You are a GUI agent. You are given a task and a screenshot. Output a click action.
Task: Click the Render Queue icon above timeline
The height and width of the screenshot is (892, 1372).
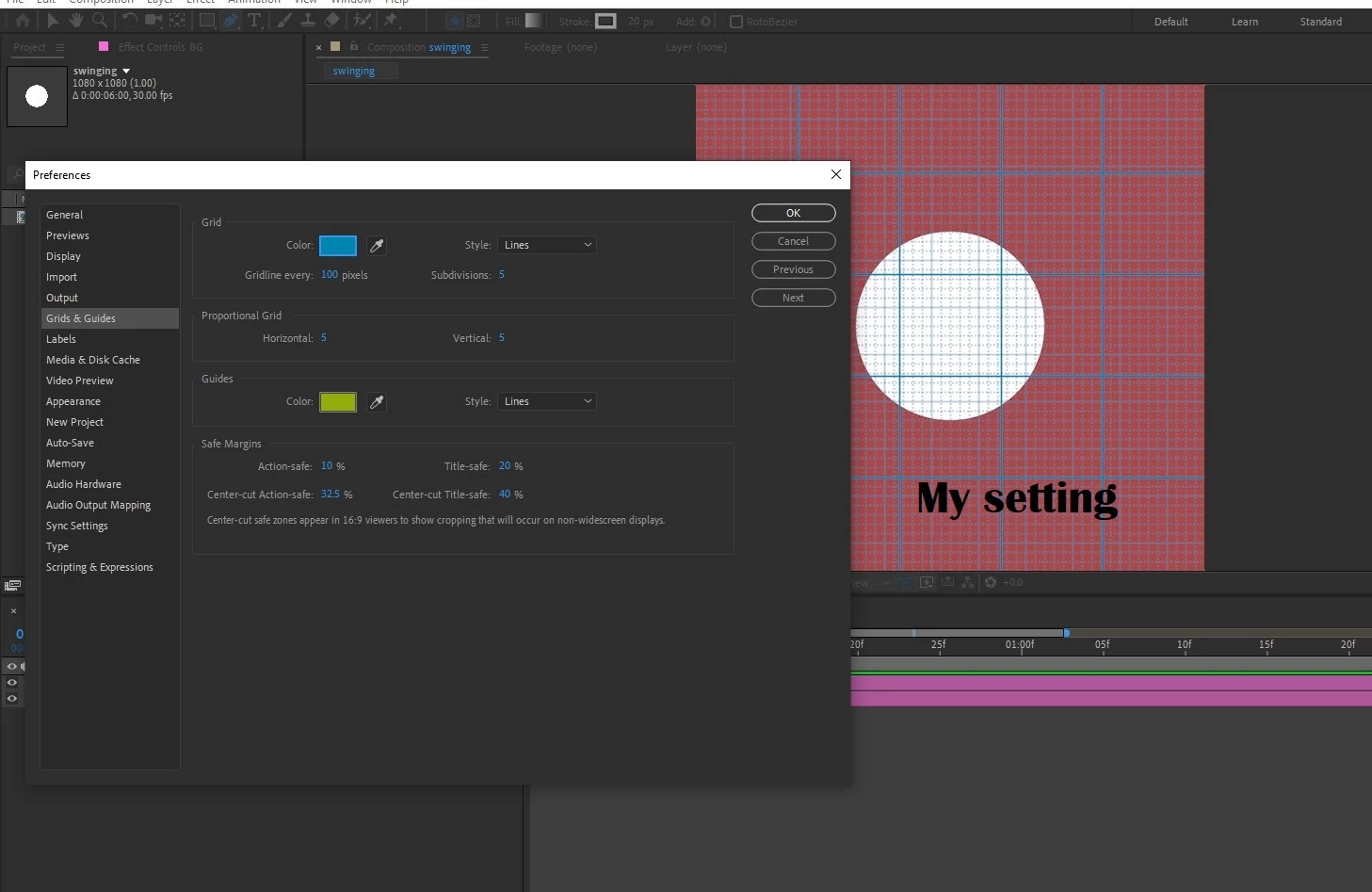click(x=12, y=586)
